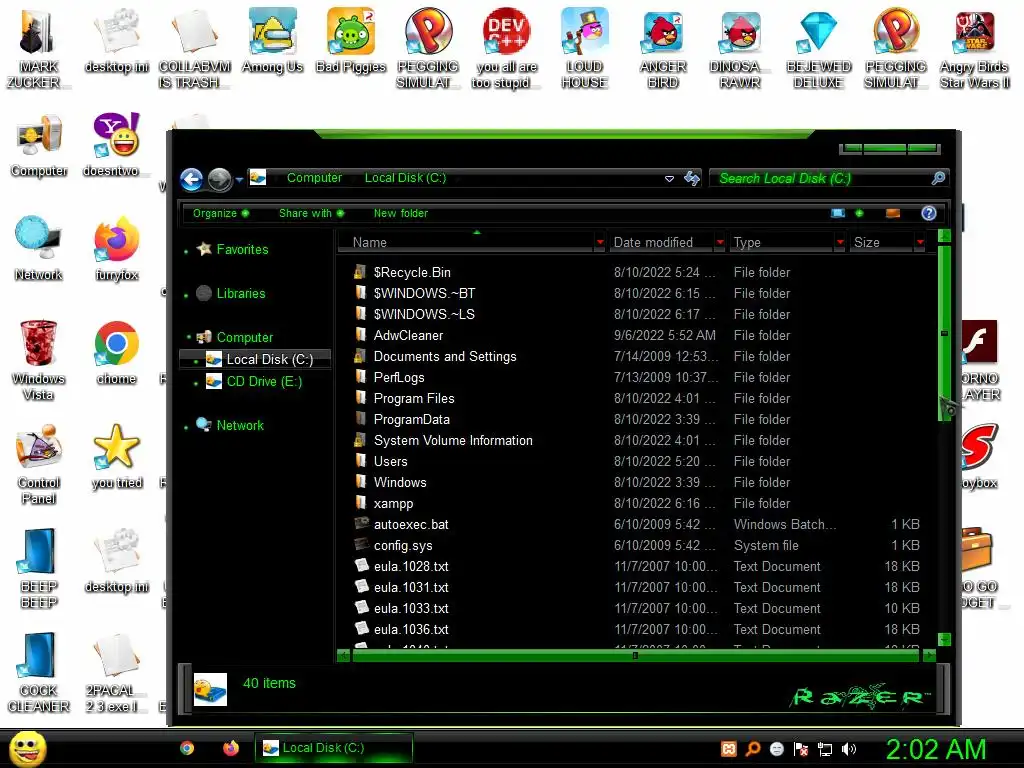The height and width of the screenshot is (768, 1024).
Task: Open the Date modified filter dropdown
Action: click(720, 242)
